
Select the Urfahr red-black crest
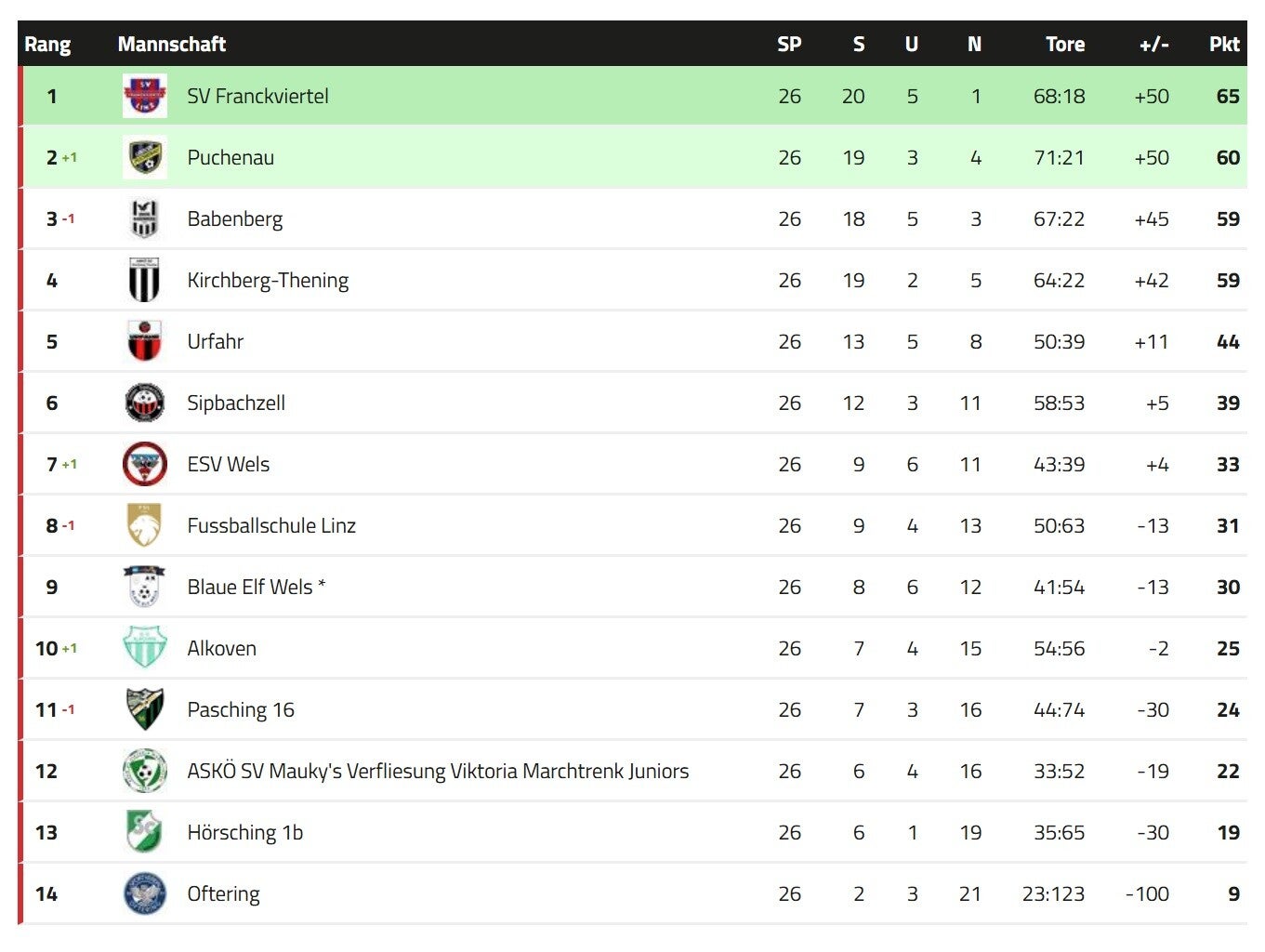144,341
